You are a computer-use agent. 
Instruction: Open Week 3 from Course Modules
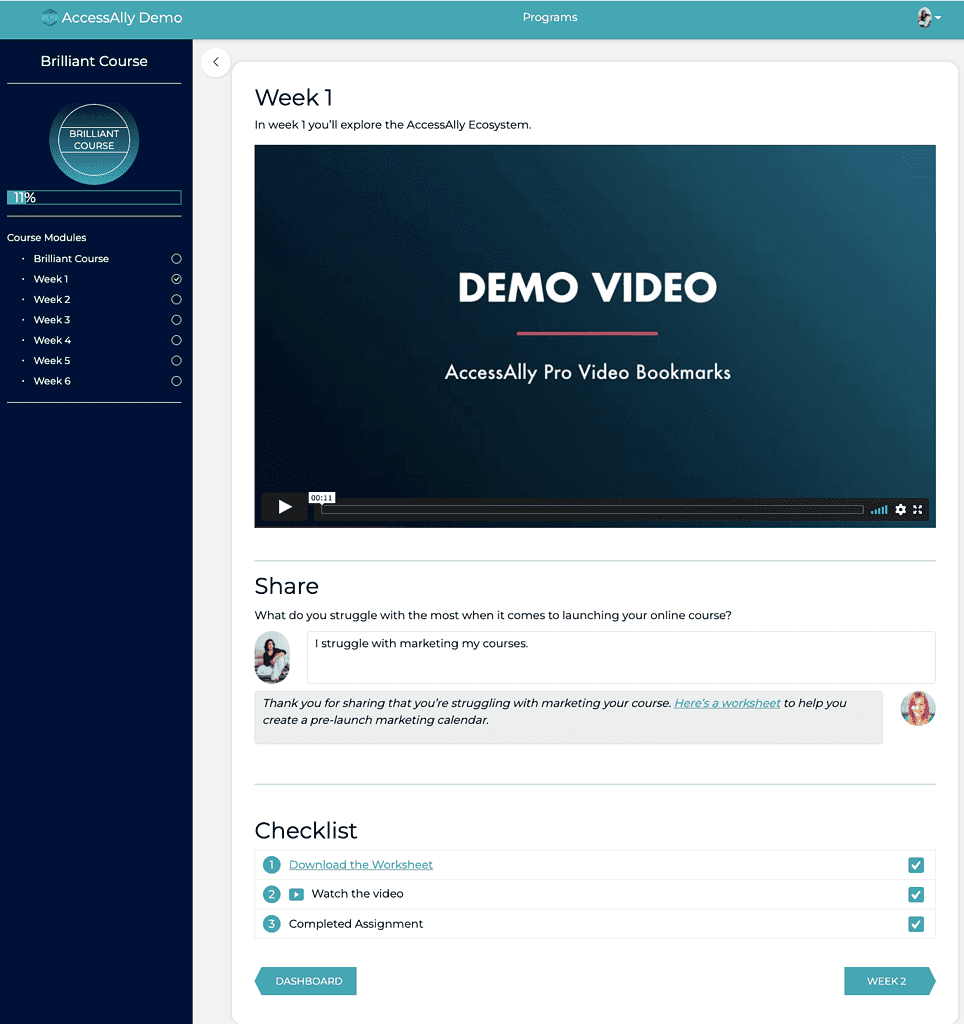pos(51,319)
